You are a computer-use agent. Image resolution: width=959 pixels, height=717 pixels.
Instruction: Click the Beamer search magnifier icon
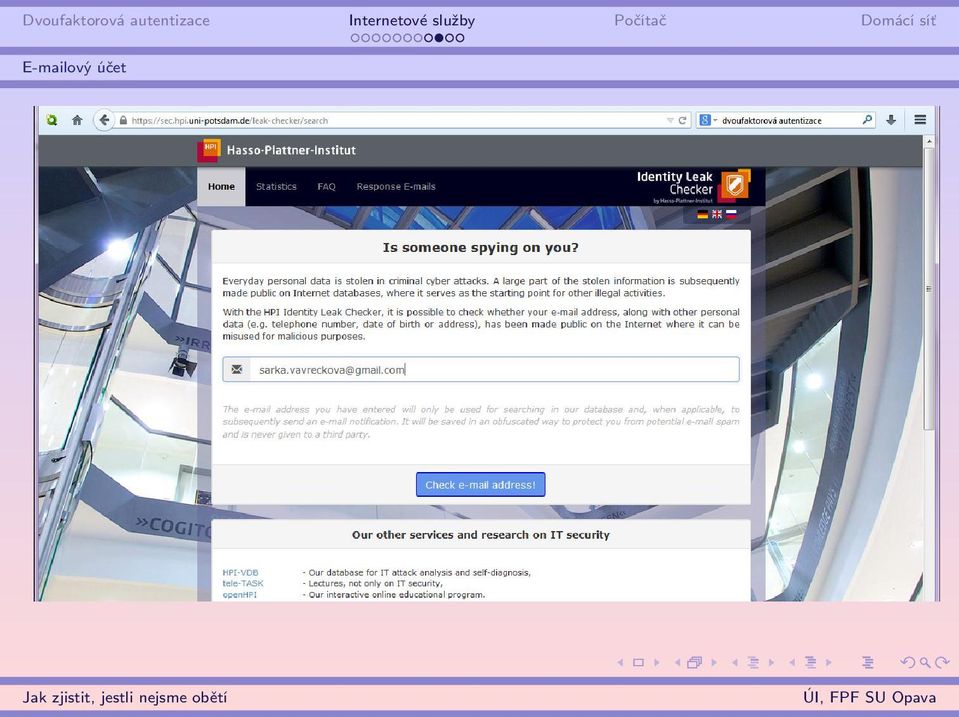[x=925, y=663]
